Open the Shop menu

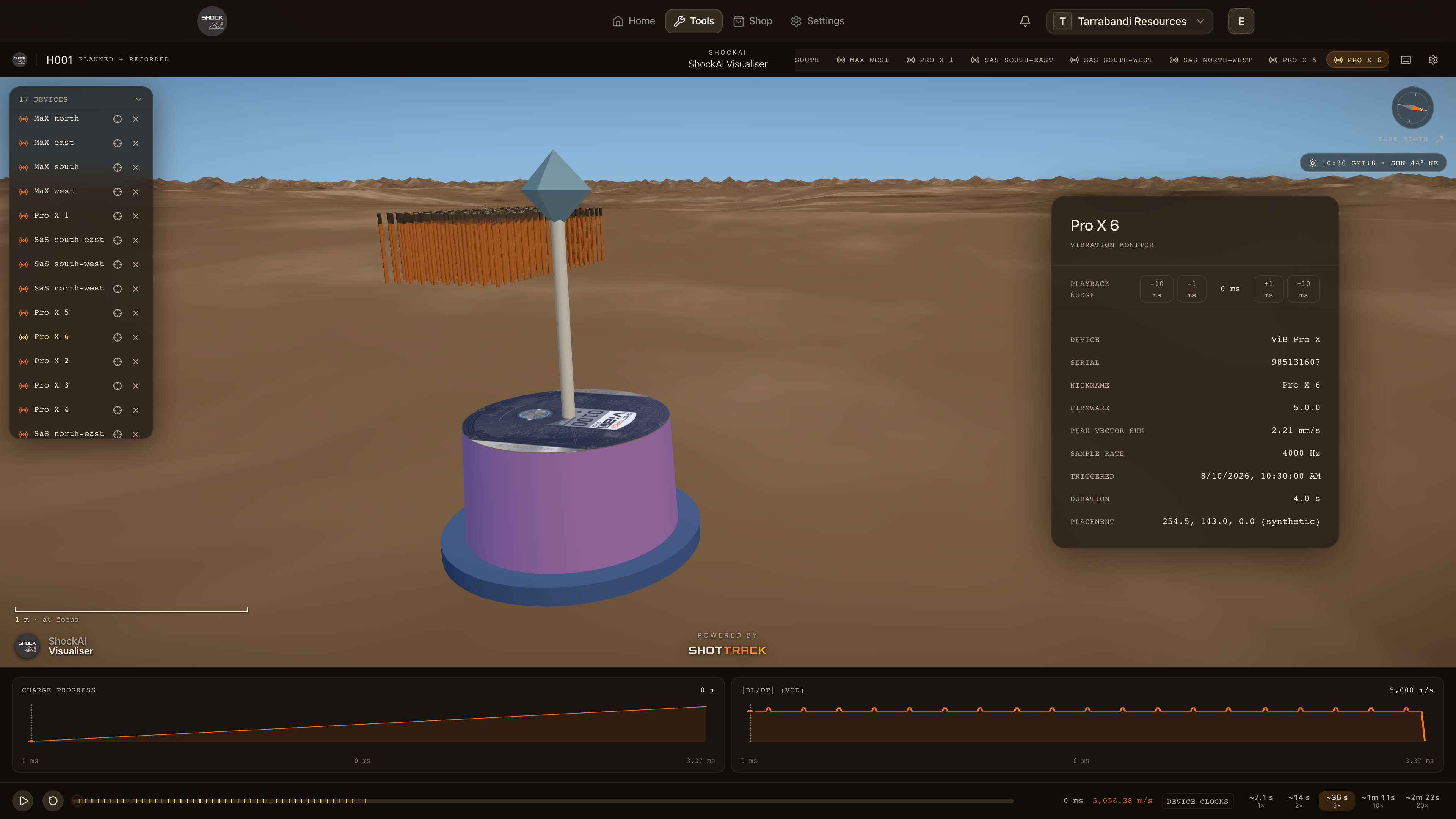pos(752,22)
